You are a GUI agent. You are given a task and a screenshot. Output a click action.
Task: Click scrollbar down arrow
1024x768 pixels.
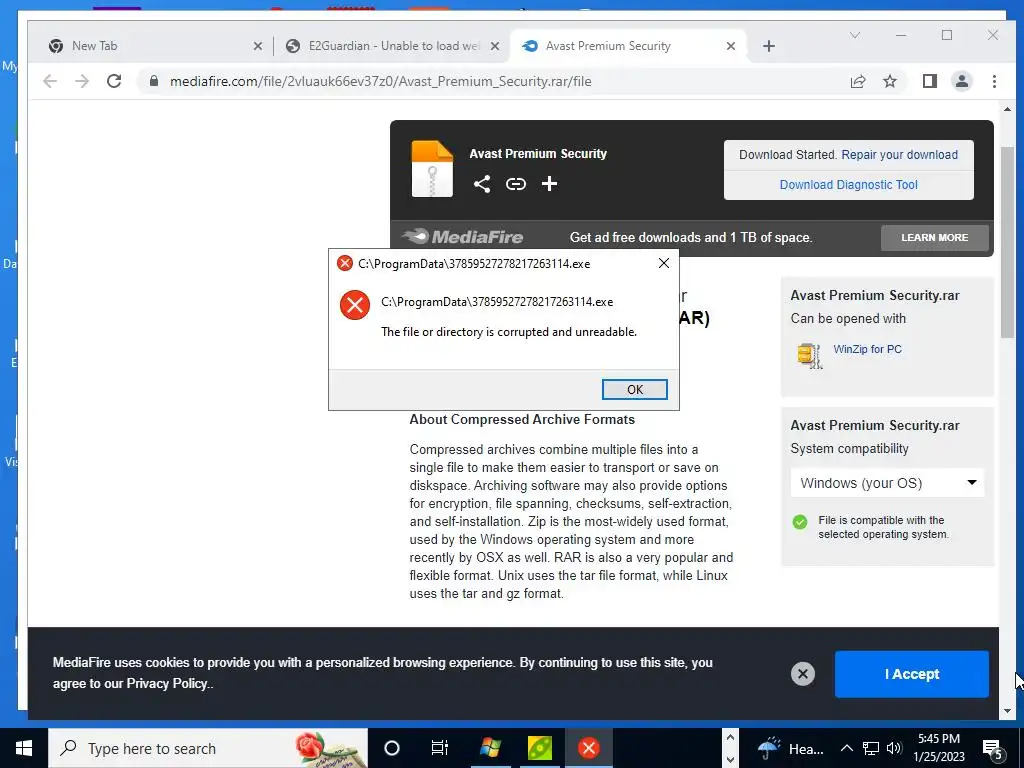[x=1007, y=711]
